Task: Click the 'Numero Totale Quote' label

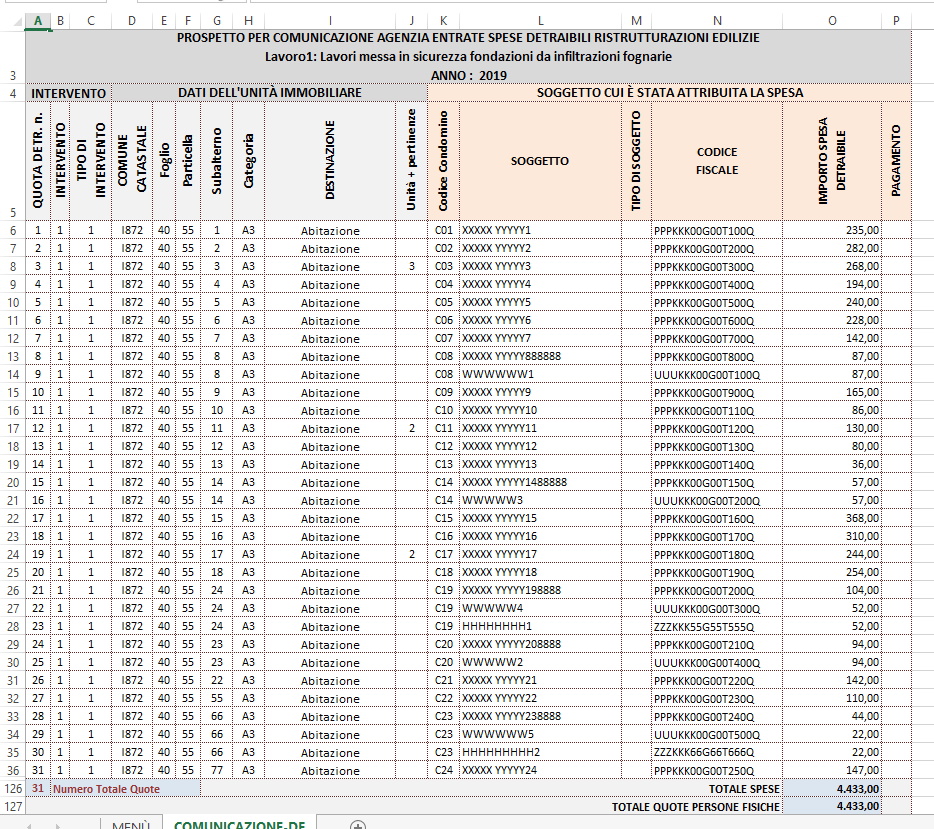Action: (x=107, y=789)
